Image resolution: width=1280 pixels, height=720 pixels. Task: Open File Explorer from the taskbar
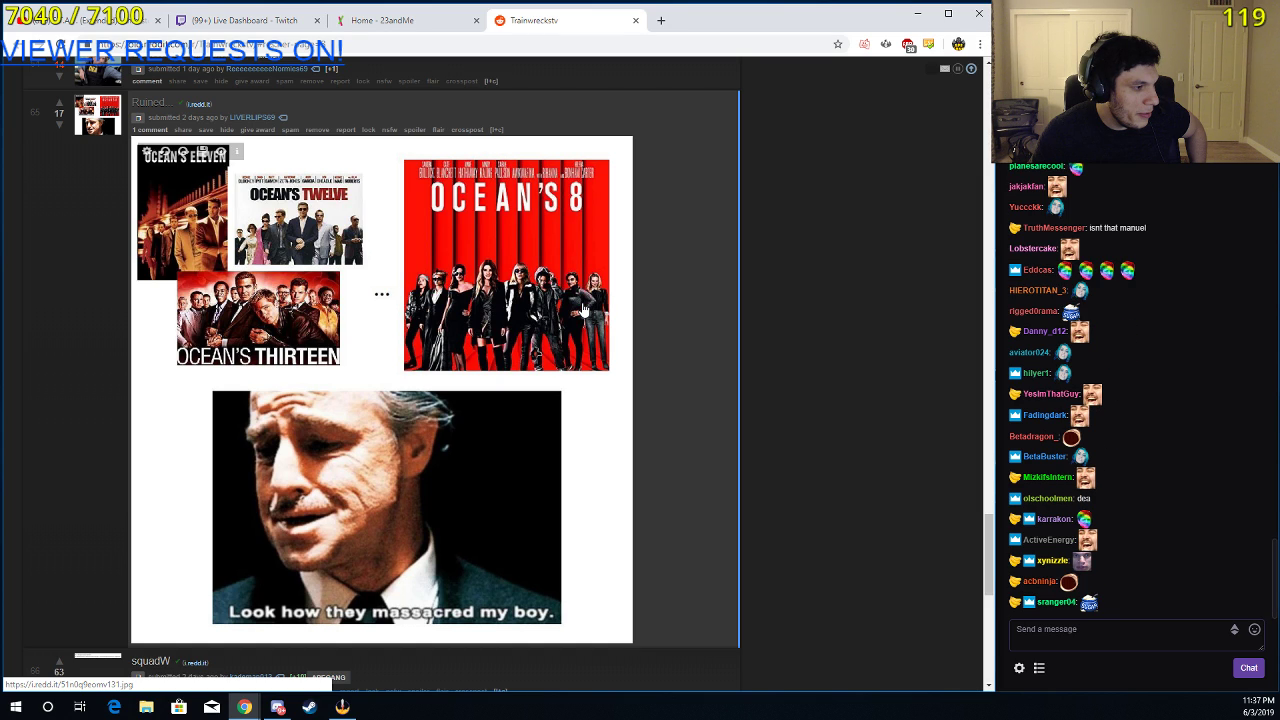pos(146,707)
